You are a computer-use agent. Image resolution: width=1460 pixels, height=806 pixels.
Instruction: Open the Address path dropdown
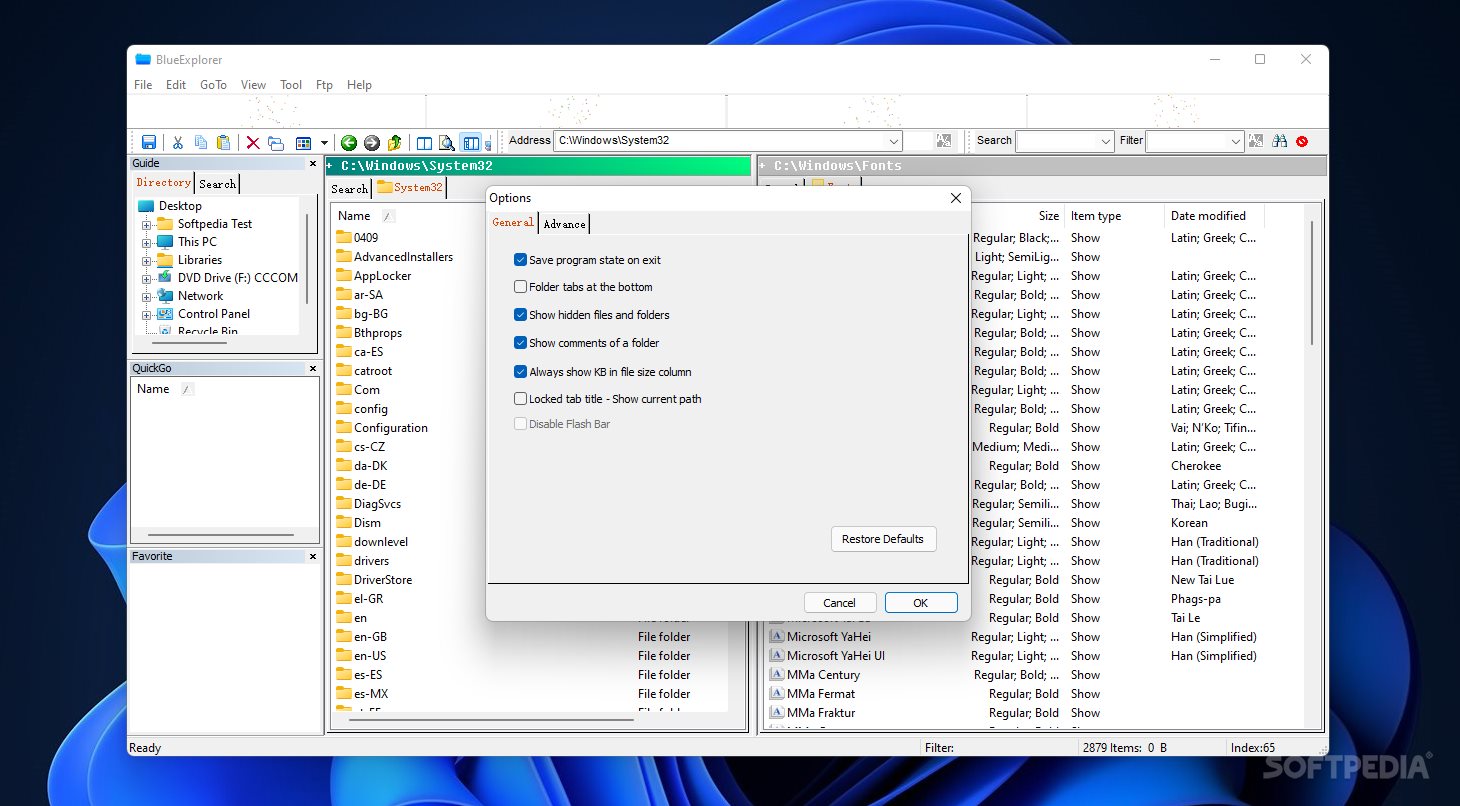pos(893,141)
